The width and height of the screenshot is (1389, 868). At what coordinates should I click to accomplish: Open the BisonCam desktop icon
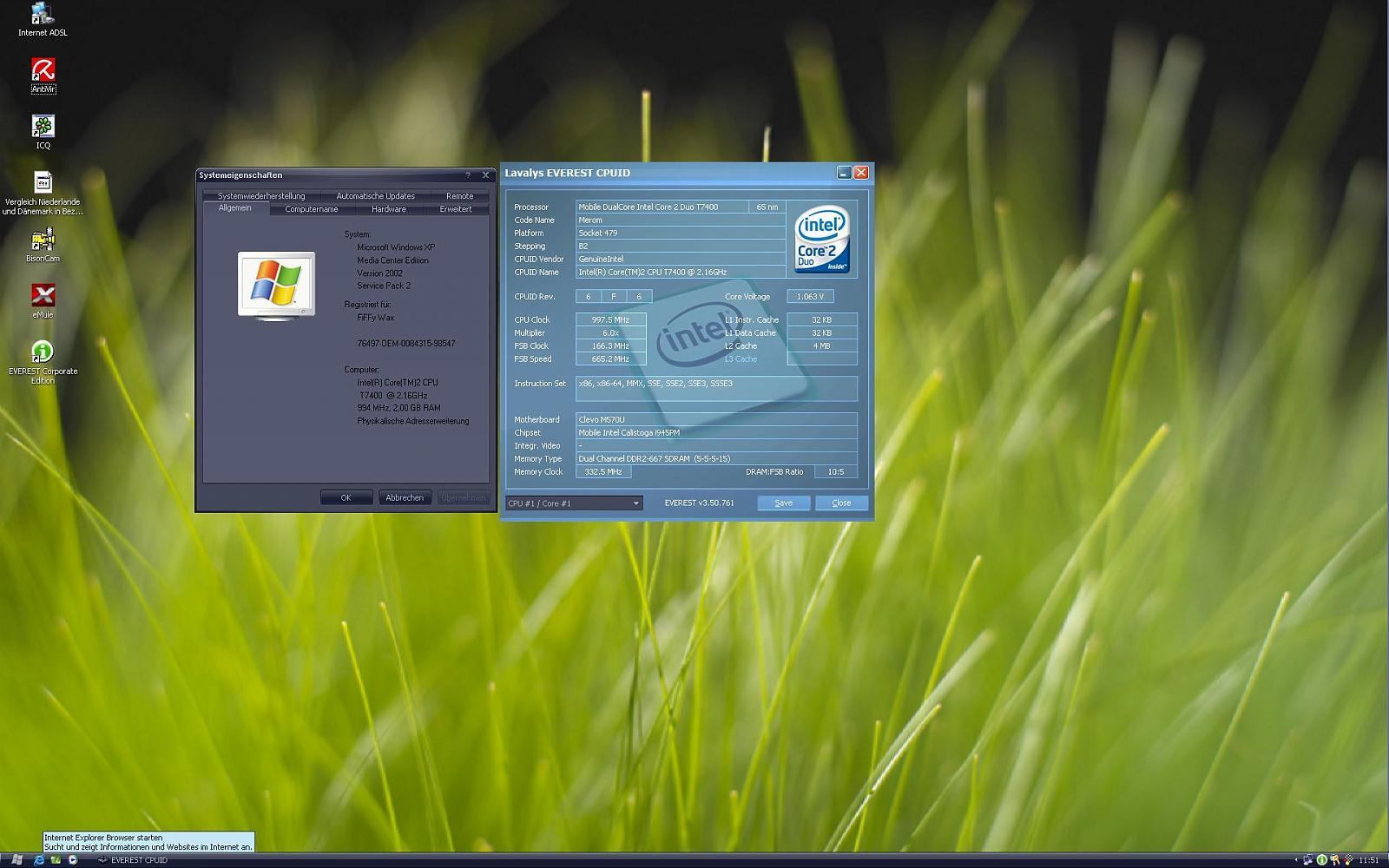(x=43, y=245)
